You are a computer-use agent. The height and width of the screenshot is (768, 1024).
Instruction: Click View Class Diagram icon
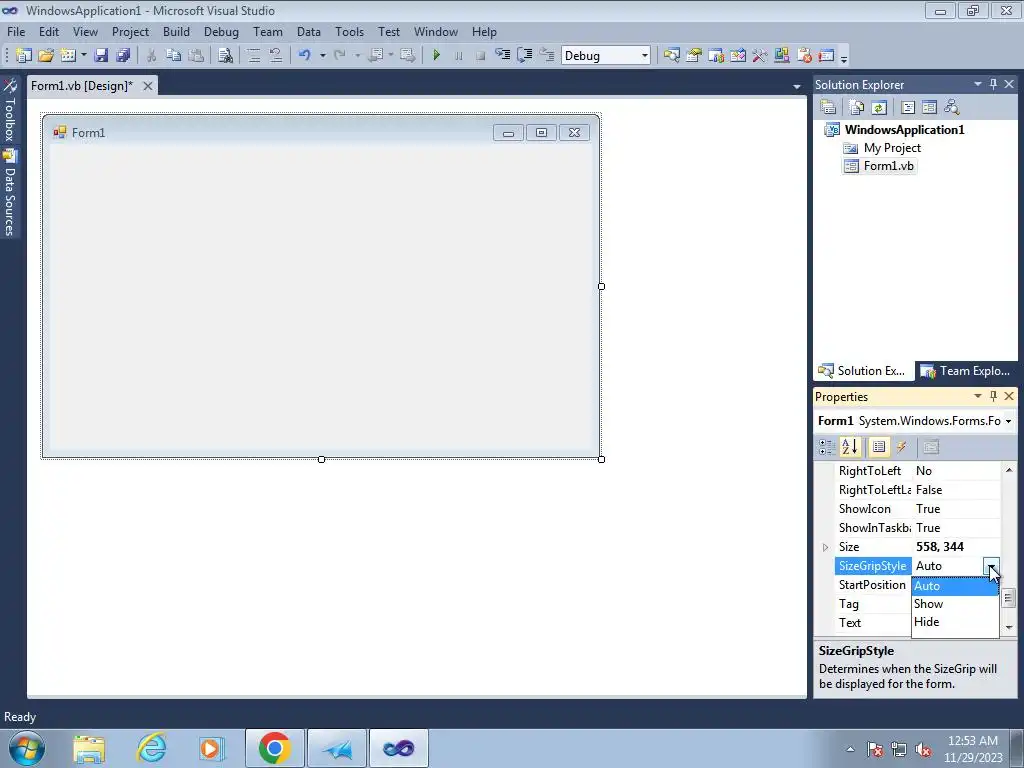point(952,107)
